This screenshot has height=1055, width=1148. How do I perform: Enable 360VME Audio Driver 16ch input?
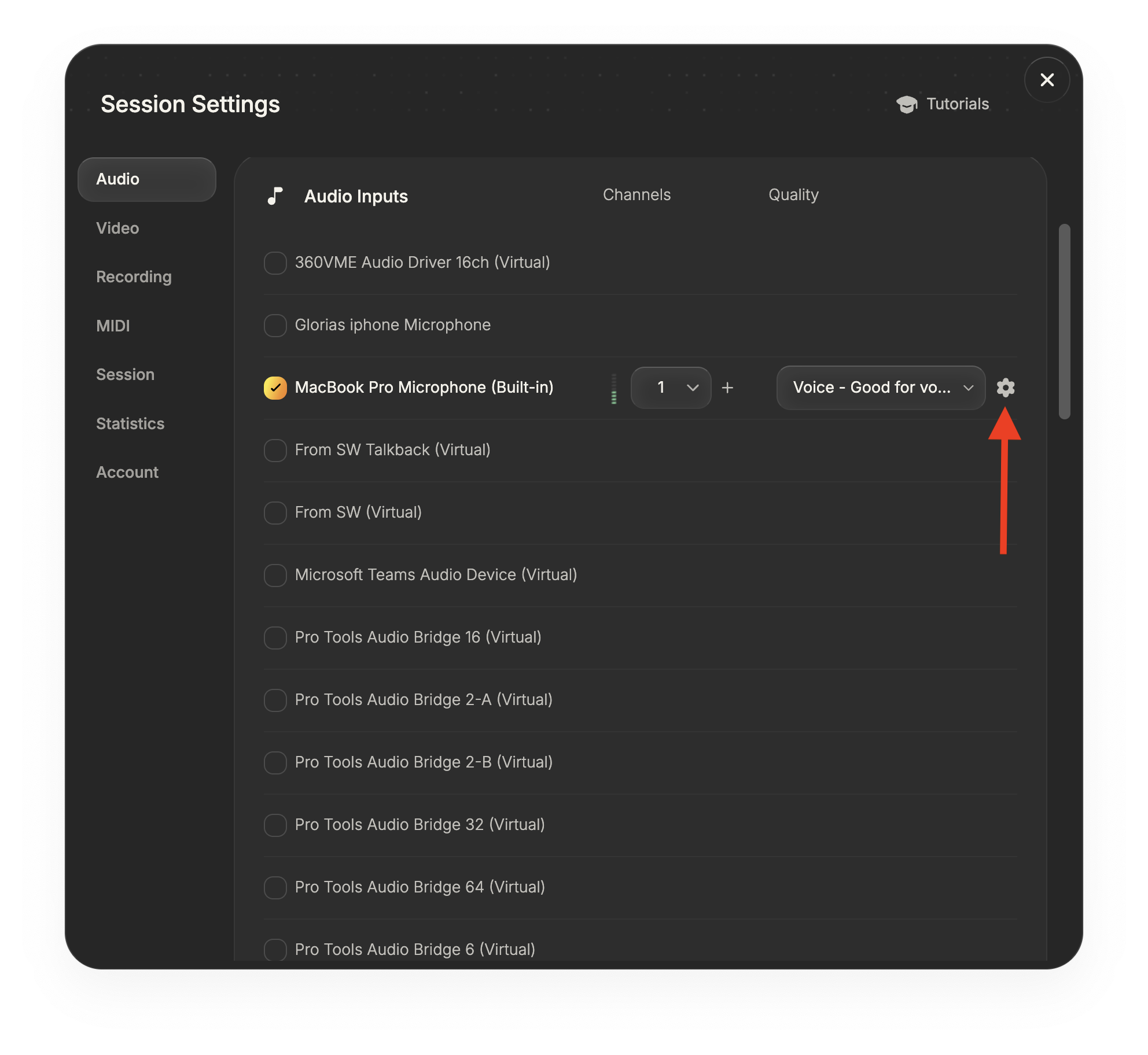275,263
